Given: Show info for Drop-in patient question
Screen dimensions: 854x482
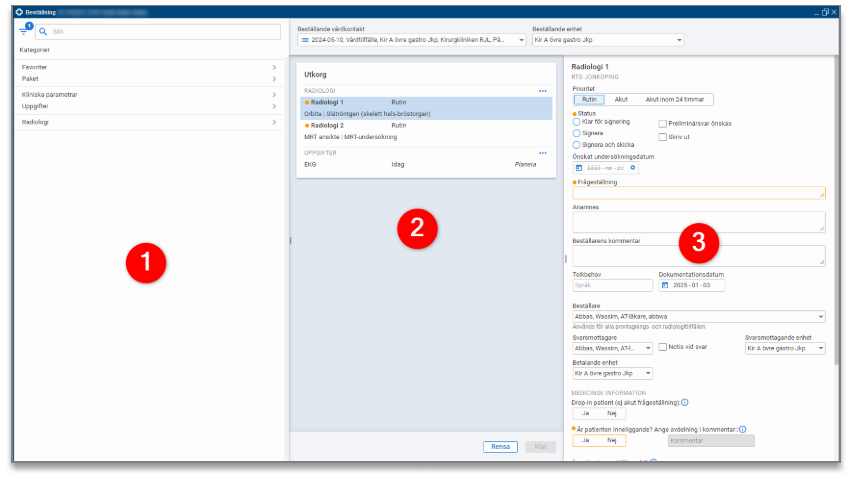Looking at the screenshot, I should click(x=684, y=402).
